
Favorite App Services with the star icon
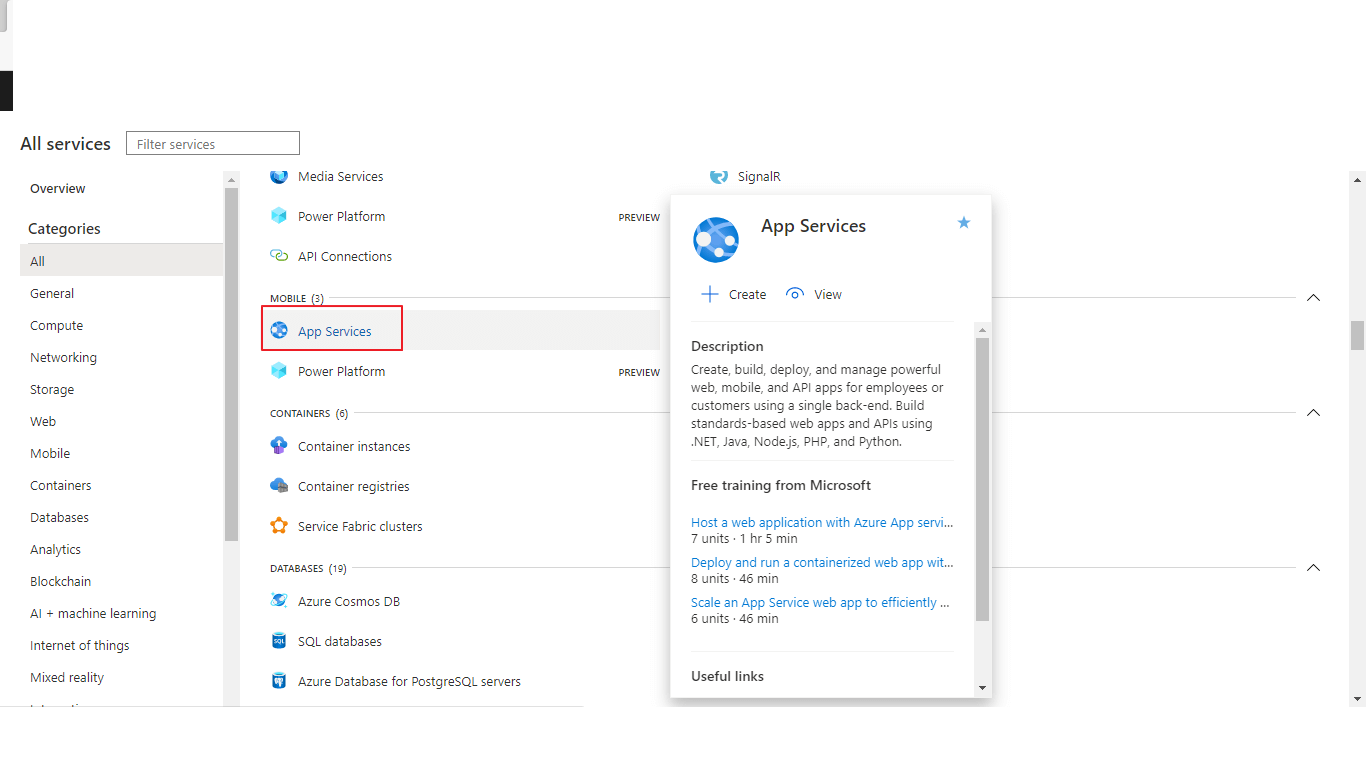click(964, 222)
